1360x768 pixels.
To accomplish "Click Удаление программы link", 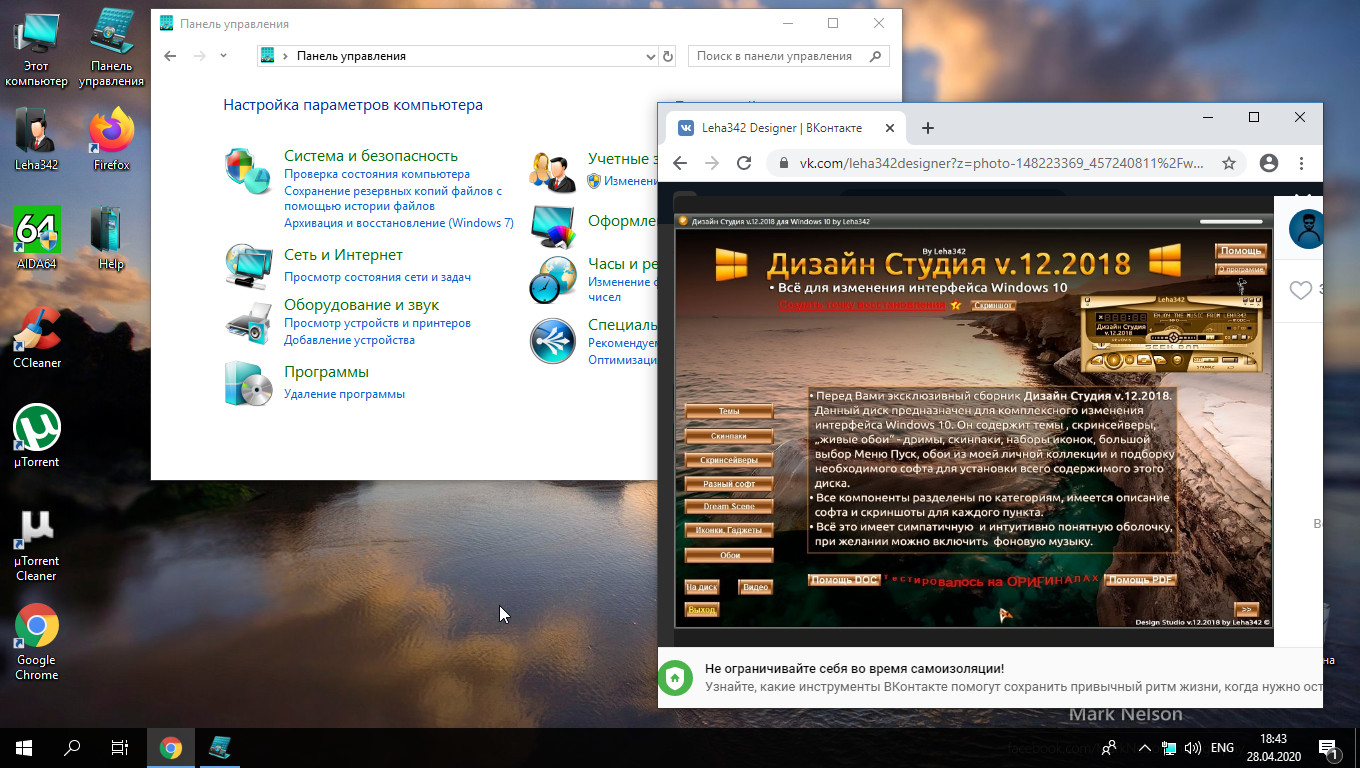I will click(344, 394).
